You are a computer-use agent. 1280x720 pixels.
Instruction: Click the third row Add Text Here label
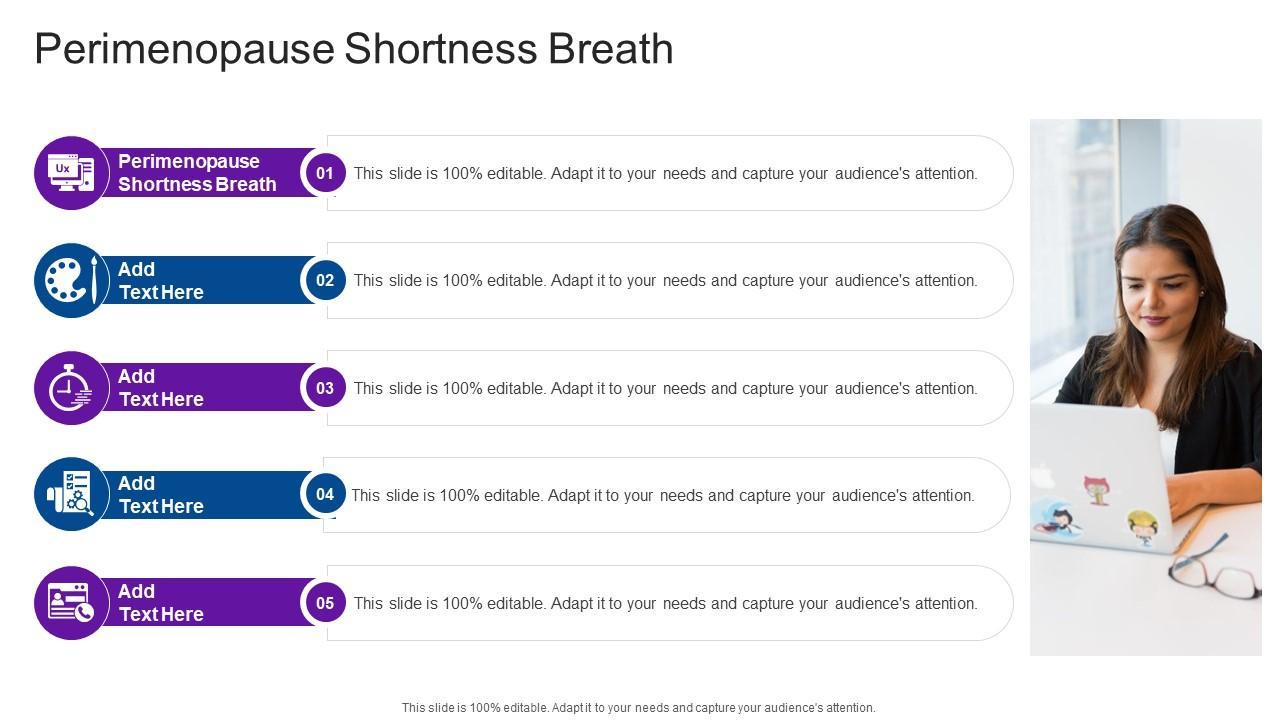click(161, 388)
